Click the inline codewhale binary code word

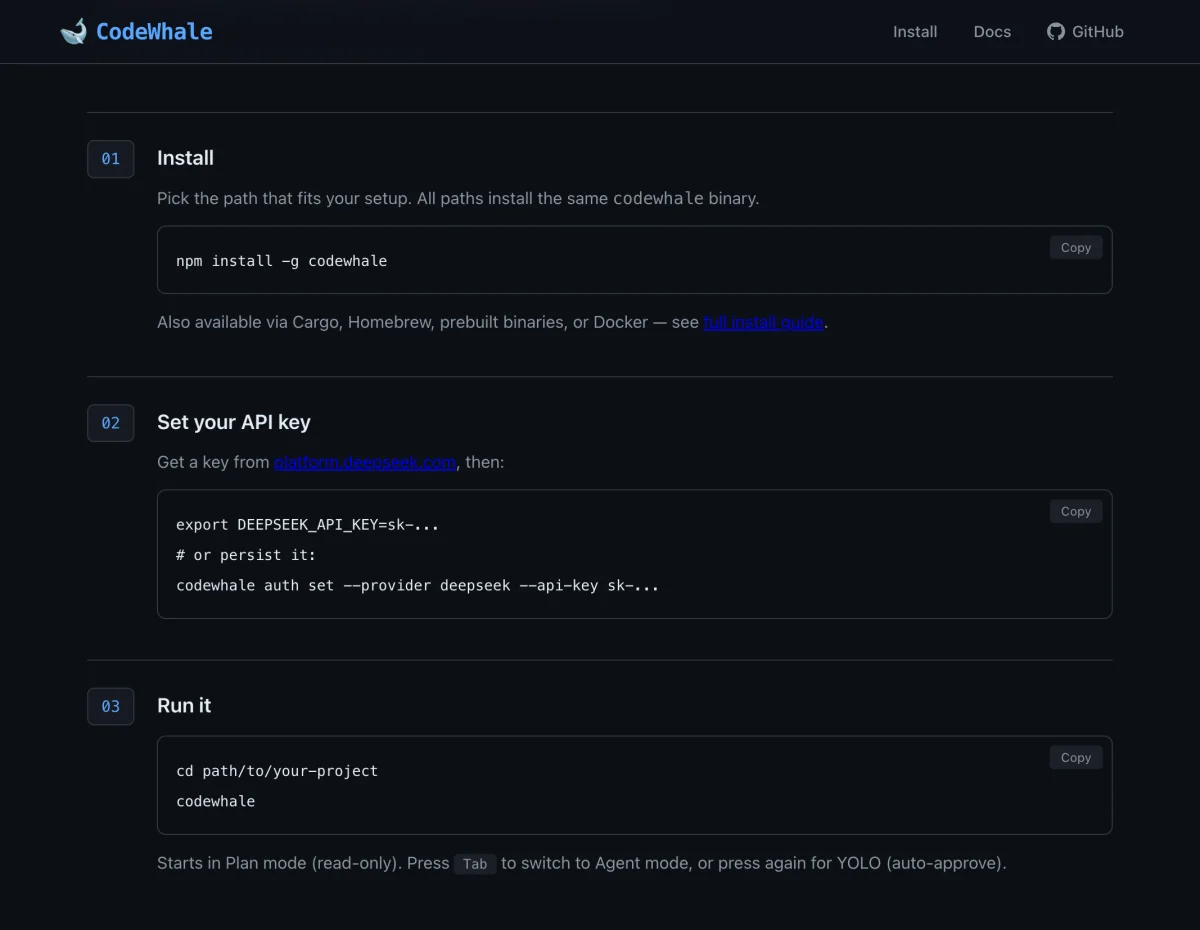658,198
